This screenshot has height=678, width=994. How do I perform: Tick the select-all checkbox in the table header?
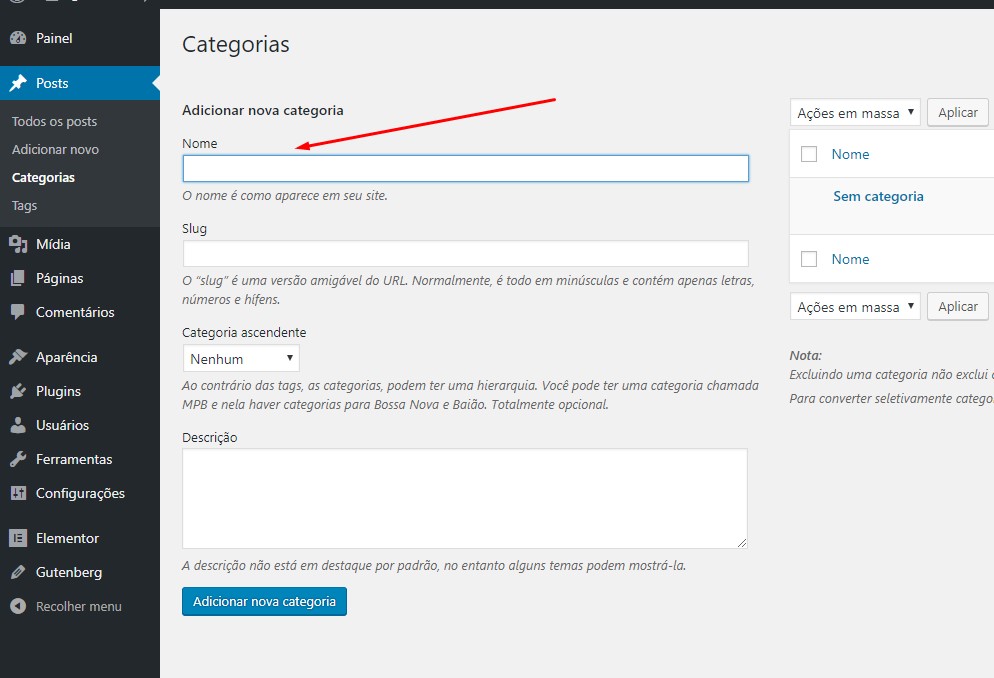coord(809,154)
